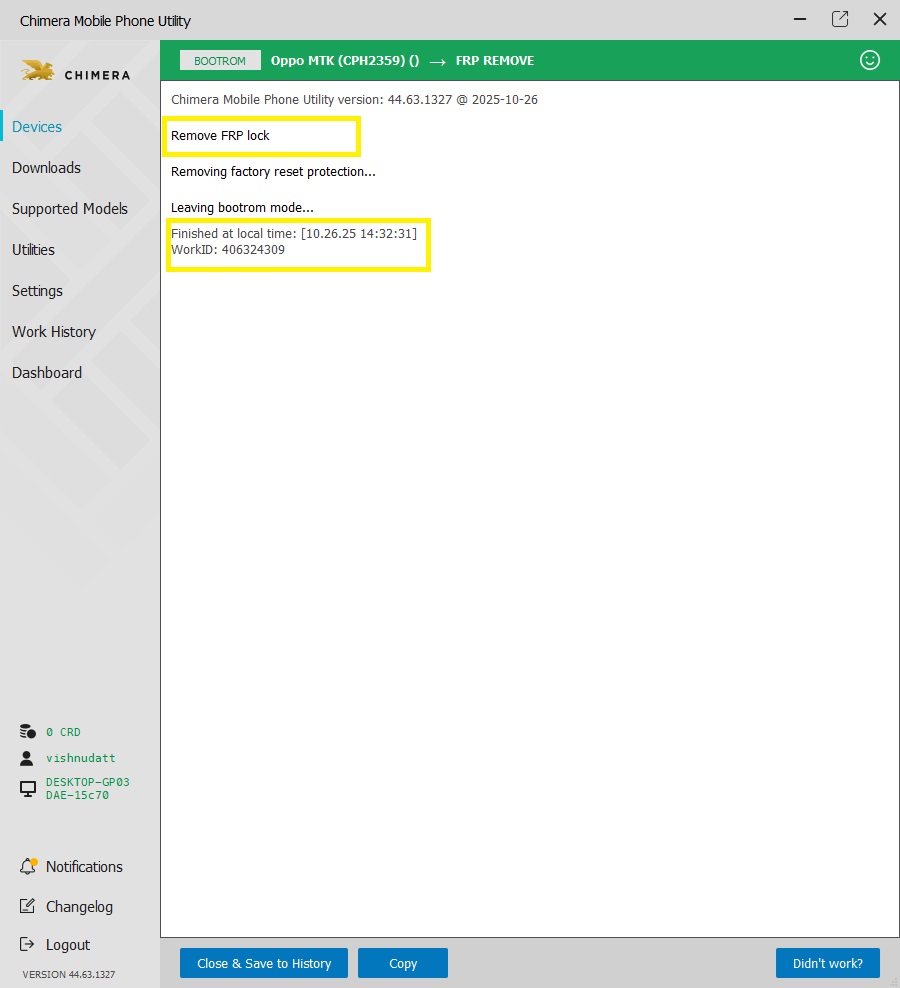Viewport: 900px width, 988px height.
Task: Click the VERSION 44.63.1327 footer text
Action: [x=69, y=974]
